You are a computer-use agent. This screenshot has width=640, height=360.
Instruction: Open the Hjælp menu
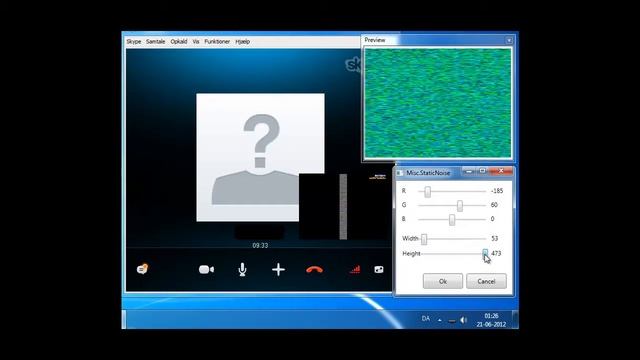coord(242,42)
